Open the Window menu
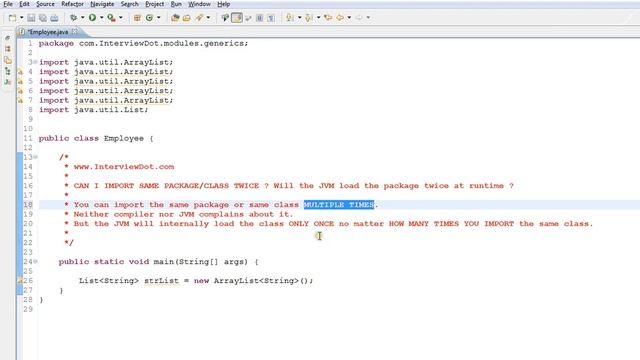The height and width of the screenshot is (360, 640). [199, 4]
